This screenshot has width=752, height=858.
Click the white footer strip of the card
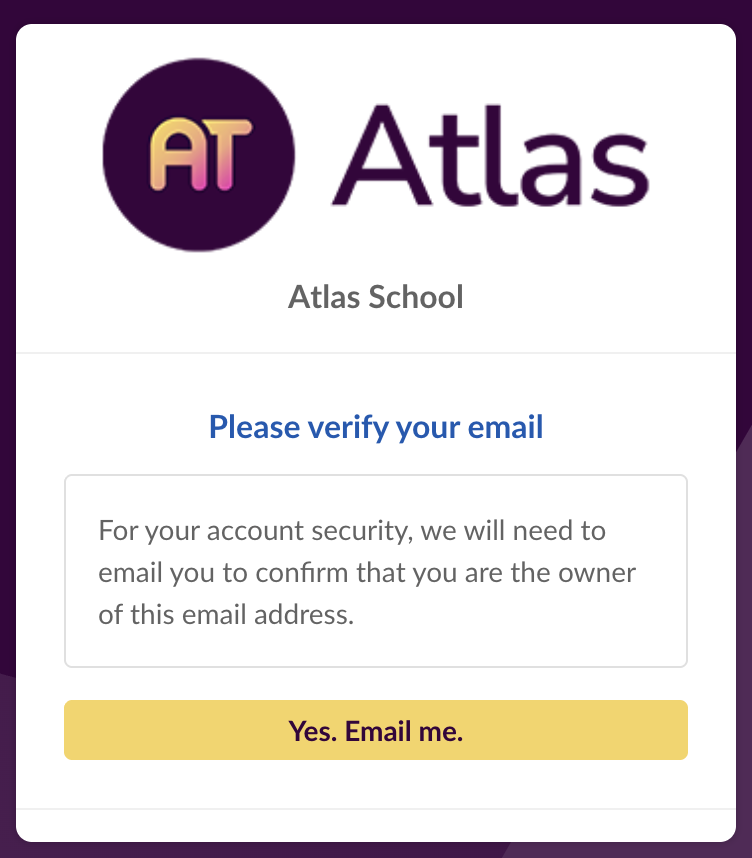(376, 825)
